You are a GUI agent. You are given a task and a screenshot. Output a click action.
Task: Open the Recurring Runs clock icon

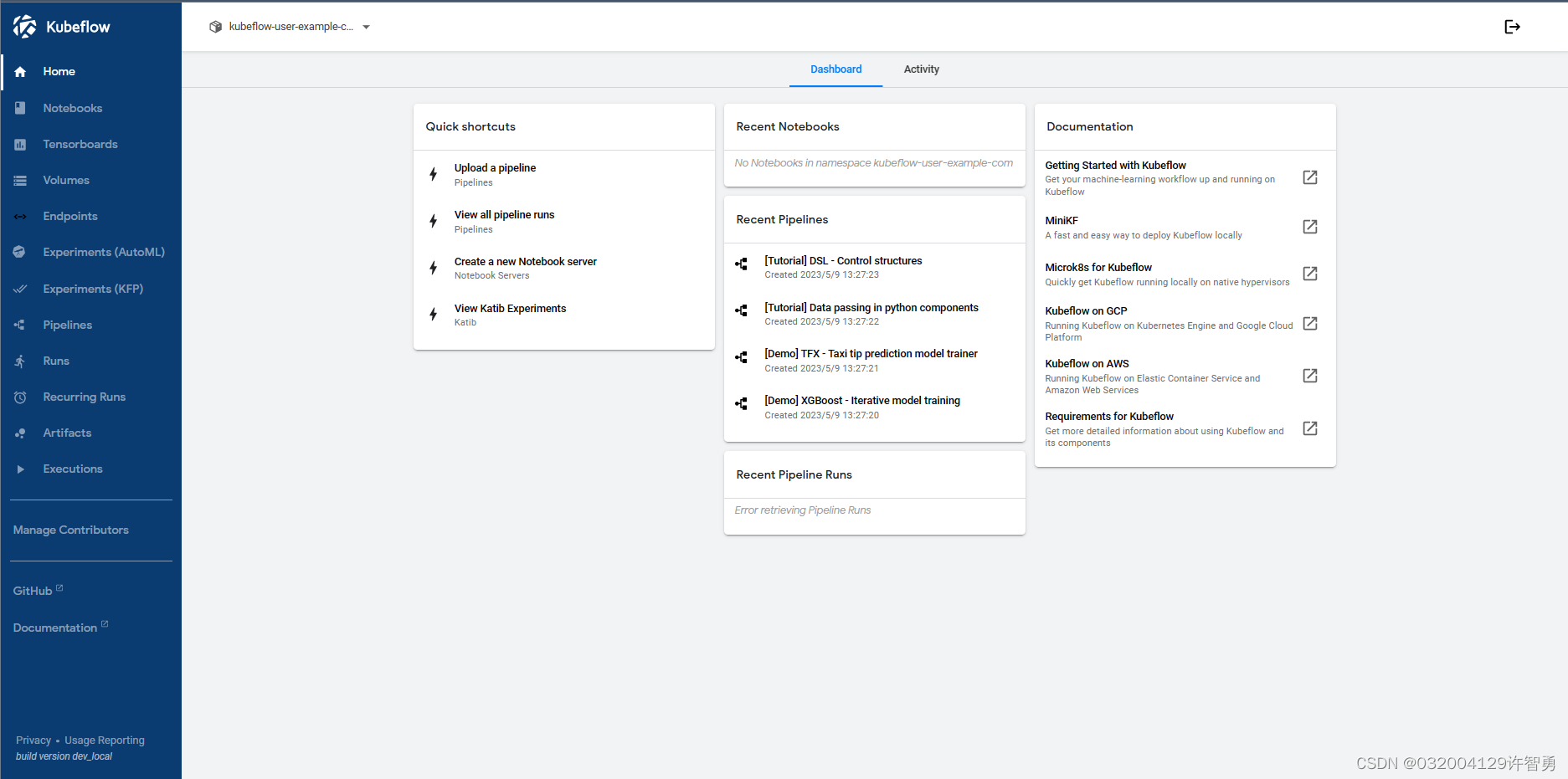click(x=20, y=397)
